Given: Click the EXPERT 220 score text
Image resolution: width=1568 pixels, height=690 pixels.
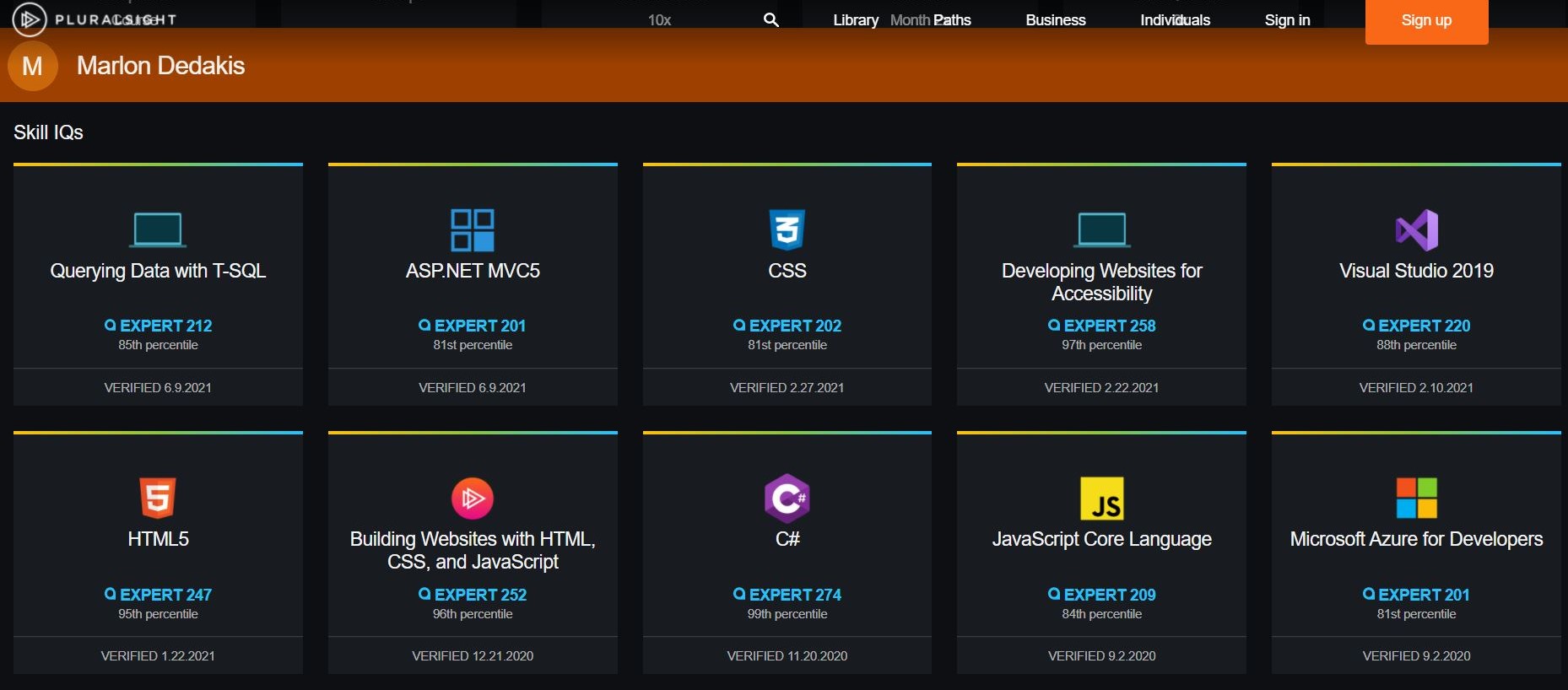Looking at the screenshot, I should 1425,326.
